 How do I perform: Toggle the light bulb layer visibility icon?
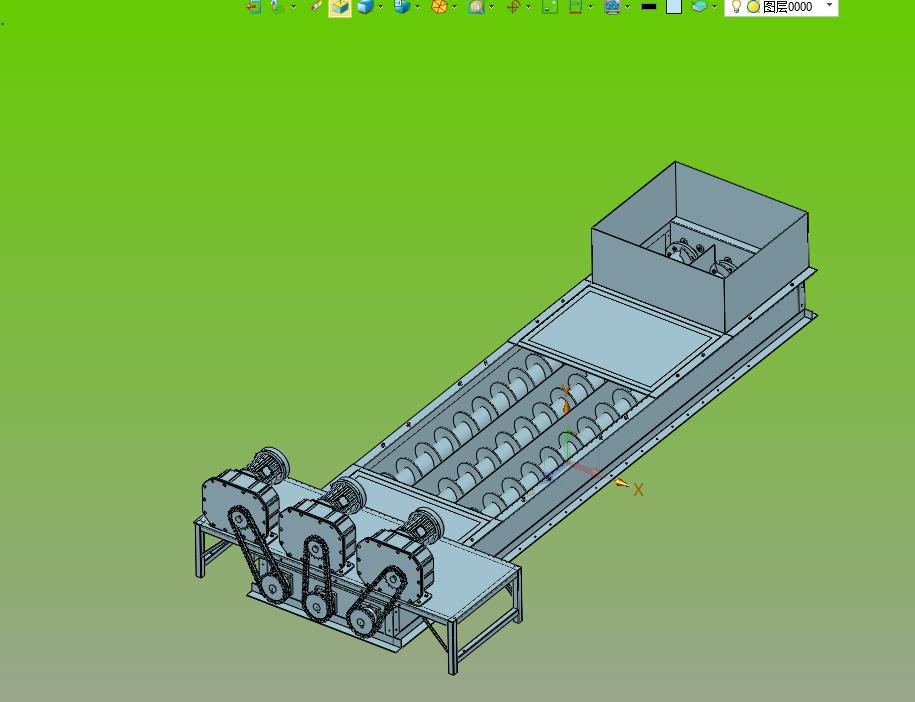point(736,6)
